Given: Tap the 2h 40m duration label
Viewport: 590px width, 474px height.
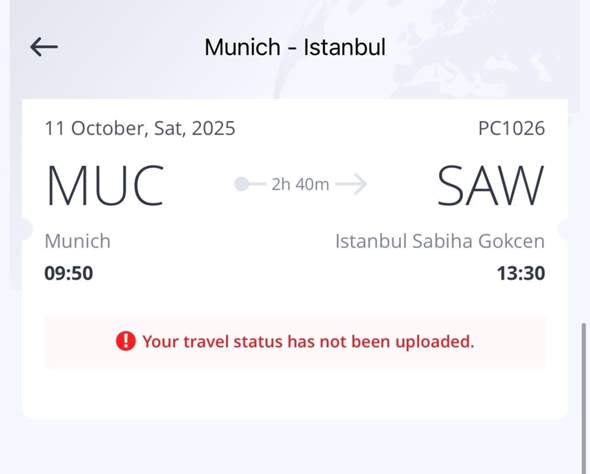Looking at the screenshot, I should pyautogui.click(x=300, y=184).
